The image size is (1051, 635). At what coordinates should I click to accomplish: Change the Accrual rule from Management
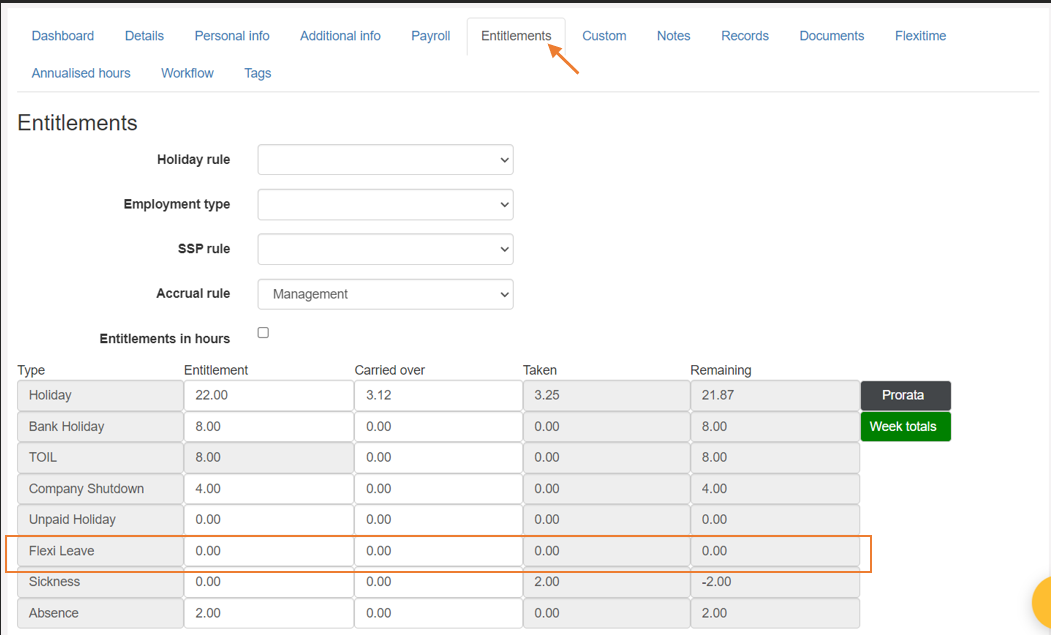coord(385,294)
